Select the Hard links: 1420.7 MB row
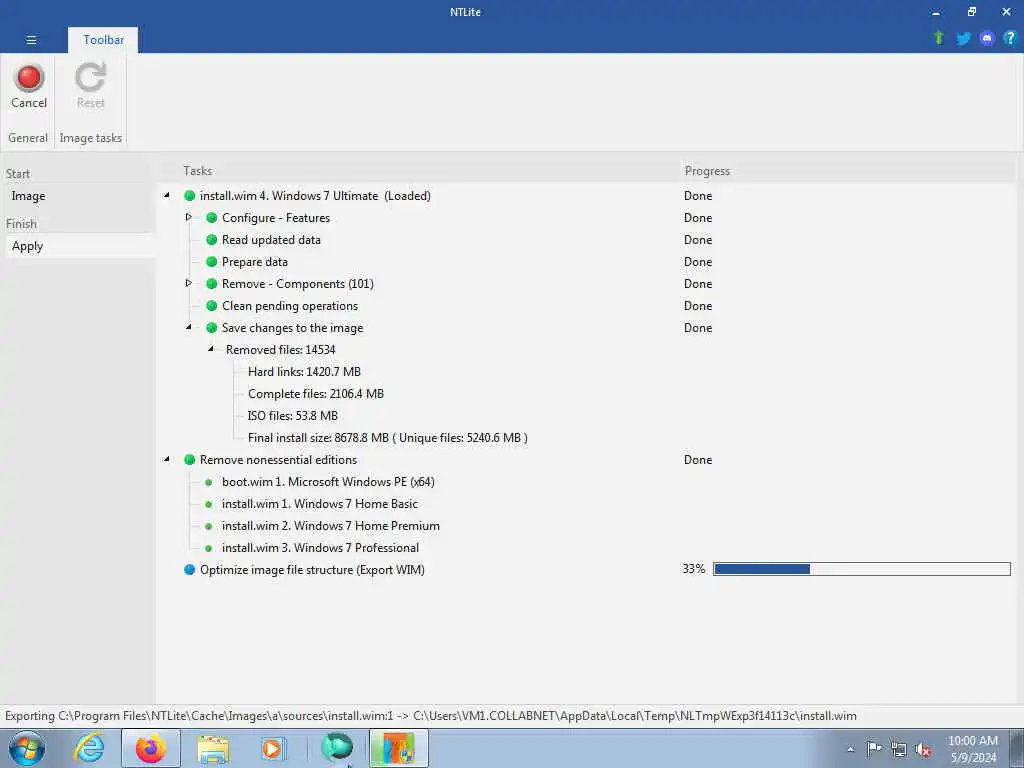Viewport: 1024px width, 768px height. tap(304, 372)
